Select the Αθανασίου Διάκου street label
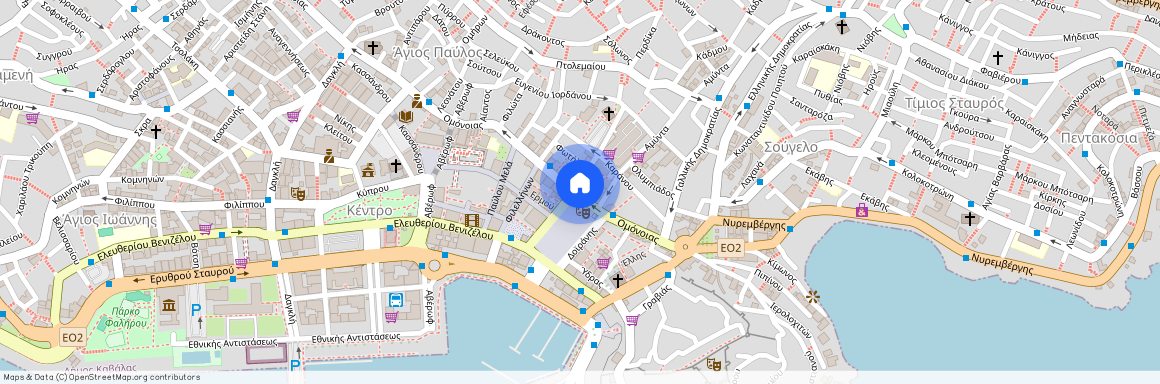This screenshot has width=1160, height=384. 951,74
